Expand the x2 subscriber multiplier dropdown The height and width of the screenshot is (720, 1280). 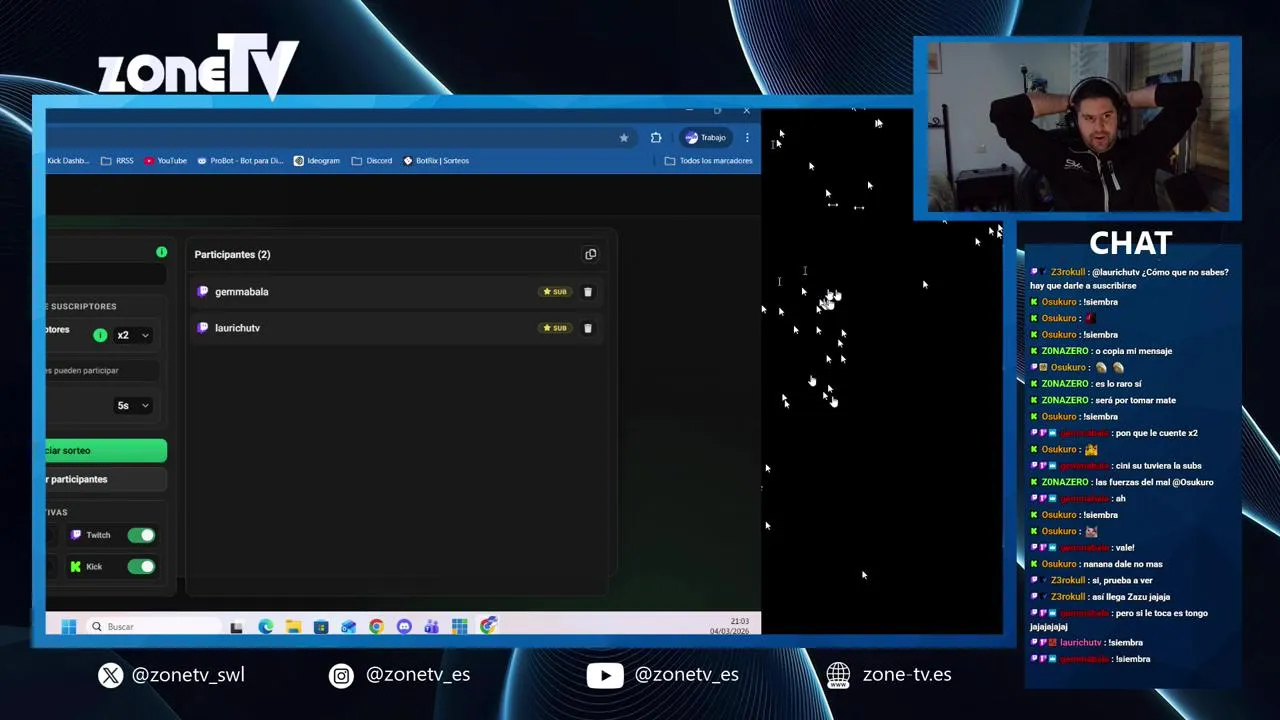[133, 335]
